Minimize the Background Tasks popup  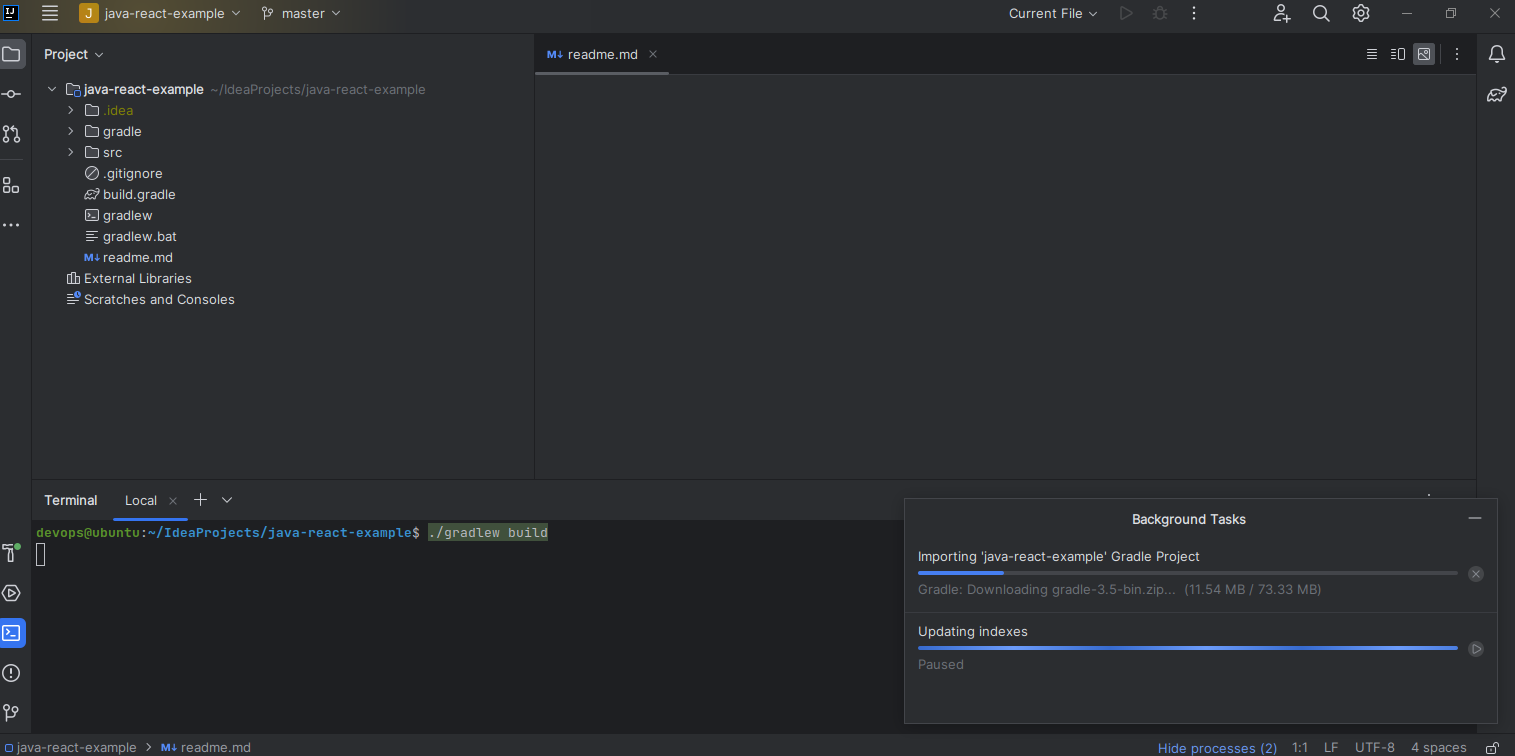(x=1474, y=518)
